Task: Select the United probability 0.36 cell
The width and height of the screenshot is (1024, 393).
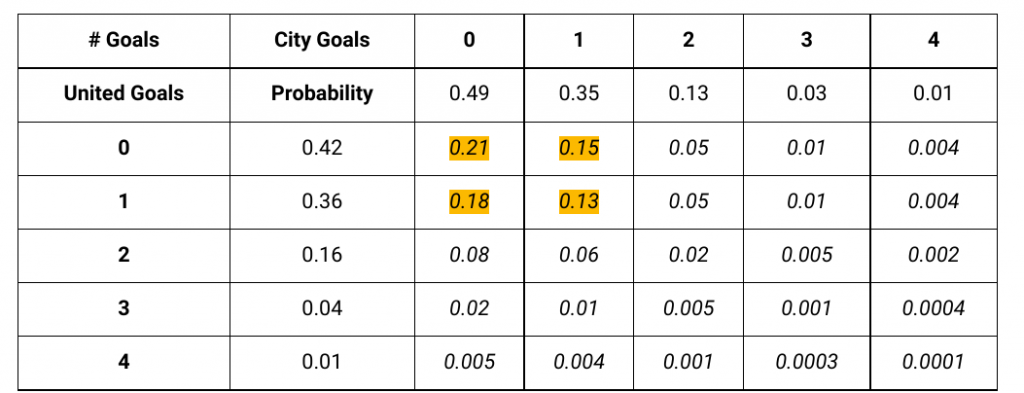Action: (322, 201)
